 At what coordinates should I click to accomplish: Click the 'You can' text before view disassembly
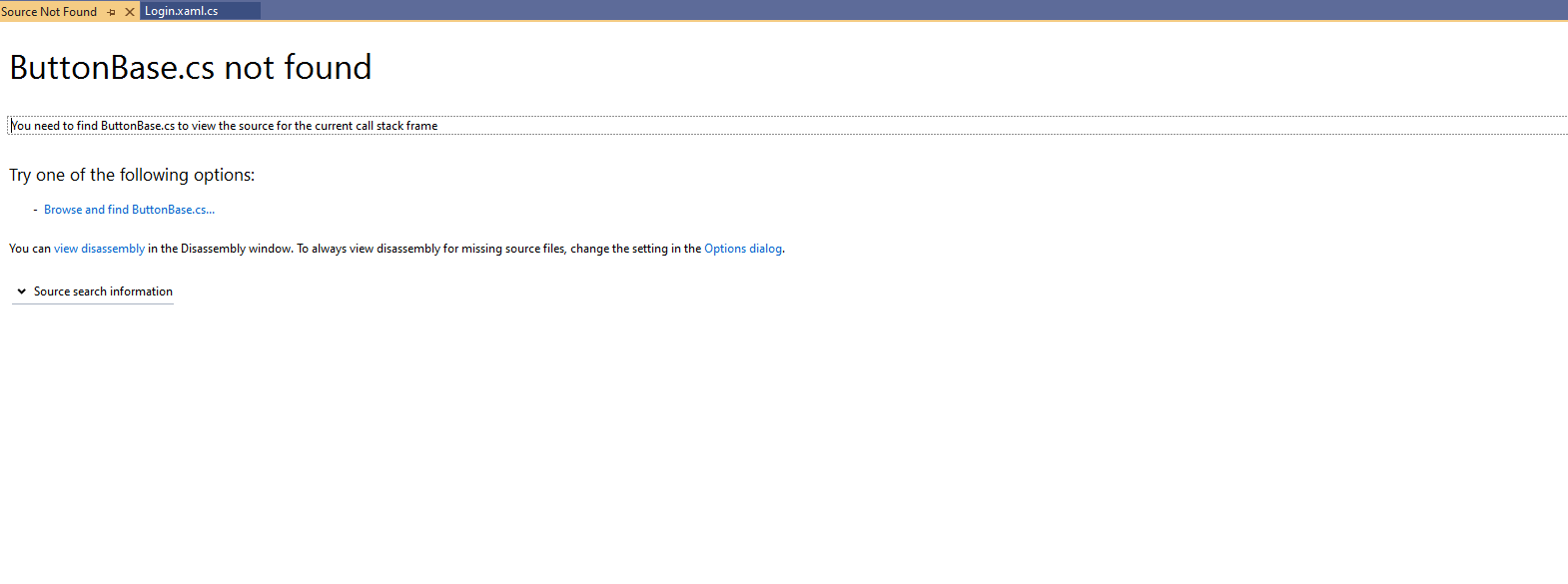pyautogui.click(x=29, y=249)
